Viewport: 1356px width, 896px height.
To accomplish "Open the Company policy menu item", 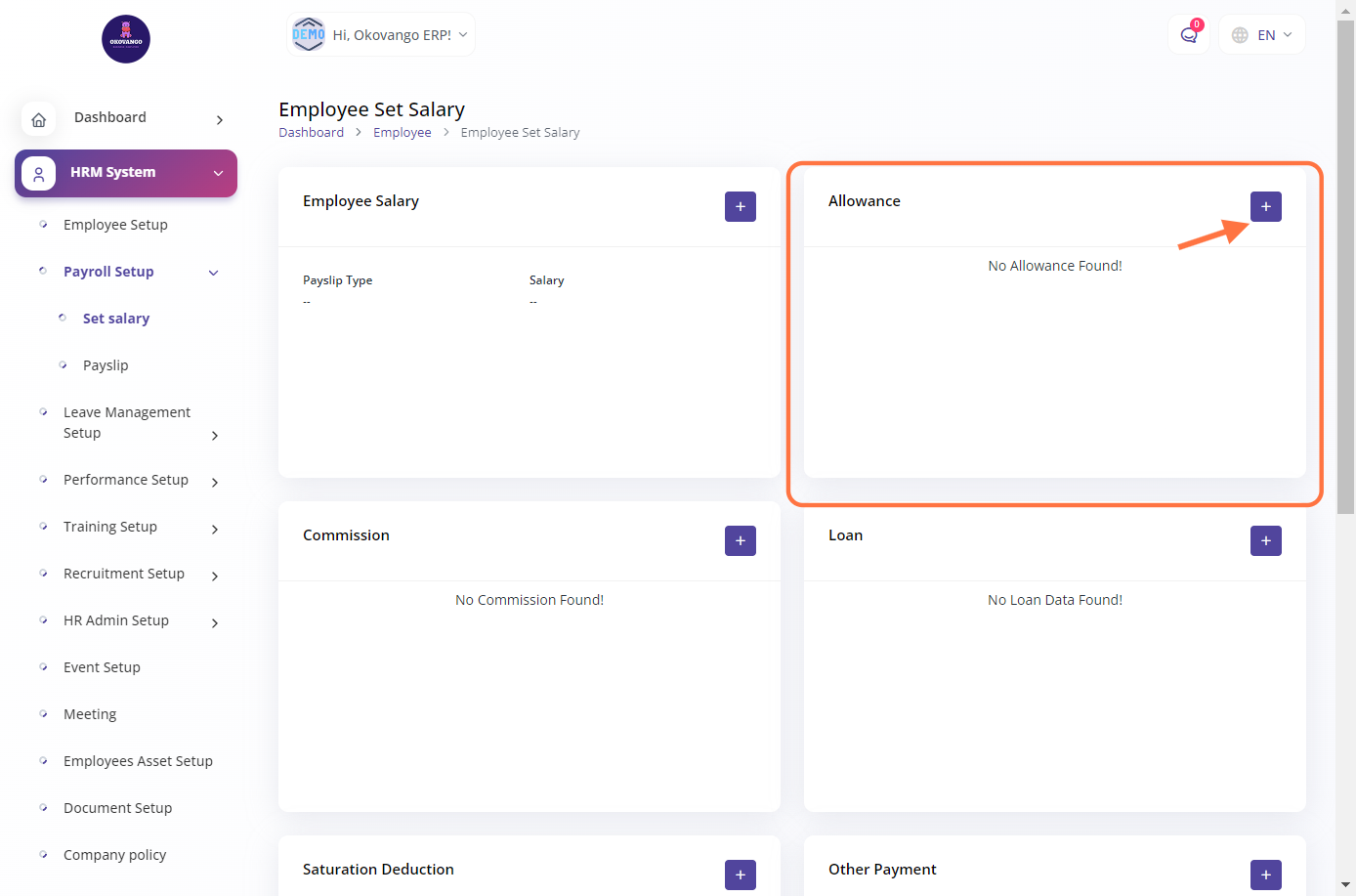I will [x=114, y=855].
